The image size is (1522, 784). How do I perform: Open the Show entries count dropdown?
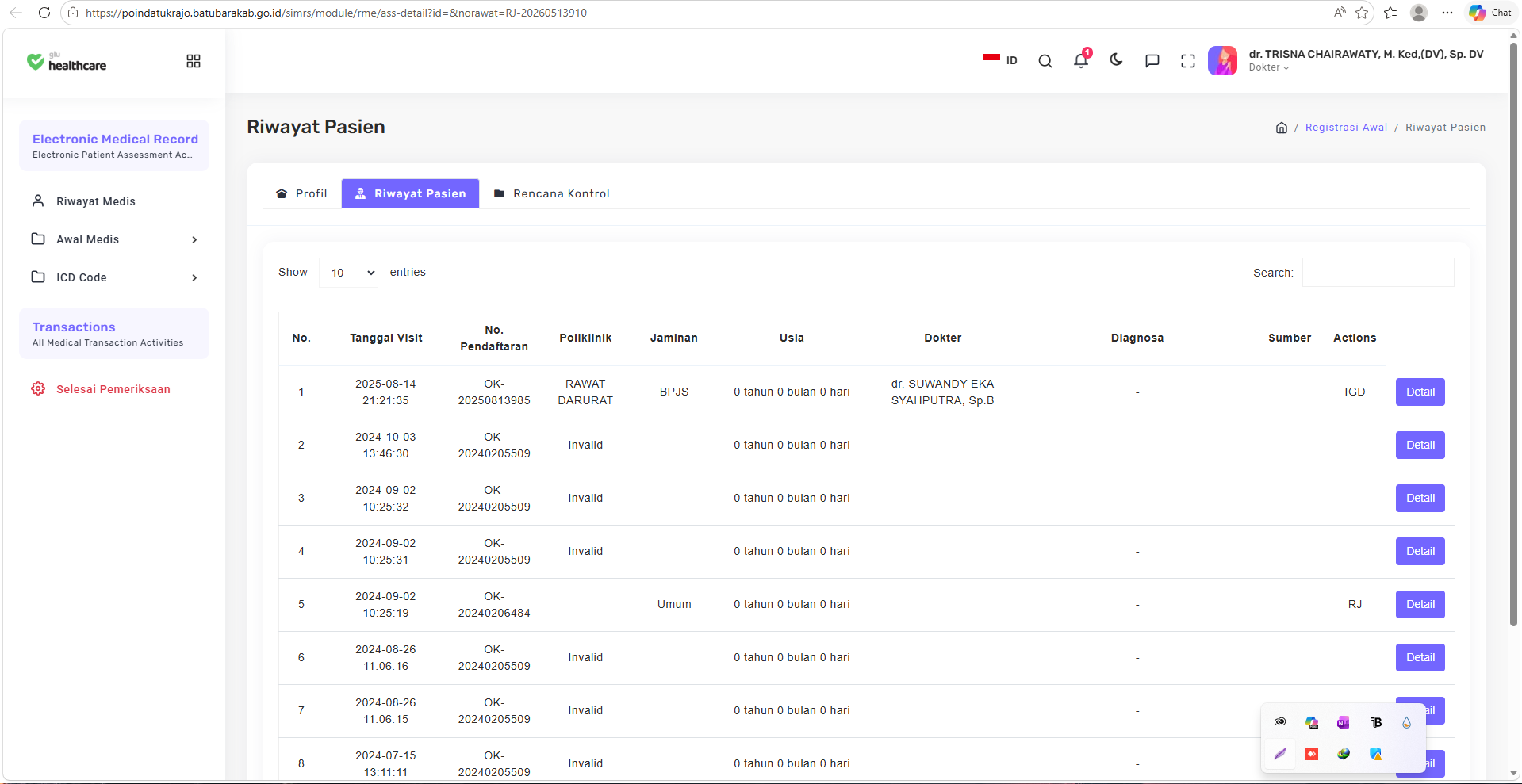click(x=349, y=273)
